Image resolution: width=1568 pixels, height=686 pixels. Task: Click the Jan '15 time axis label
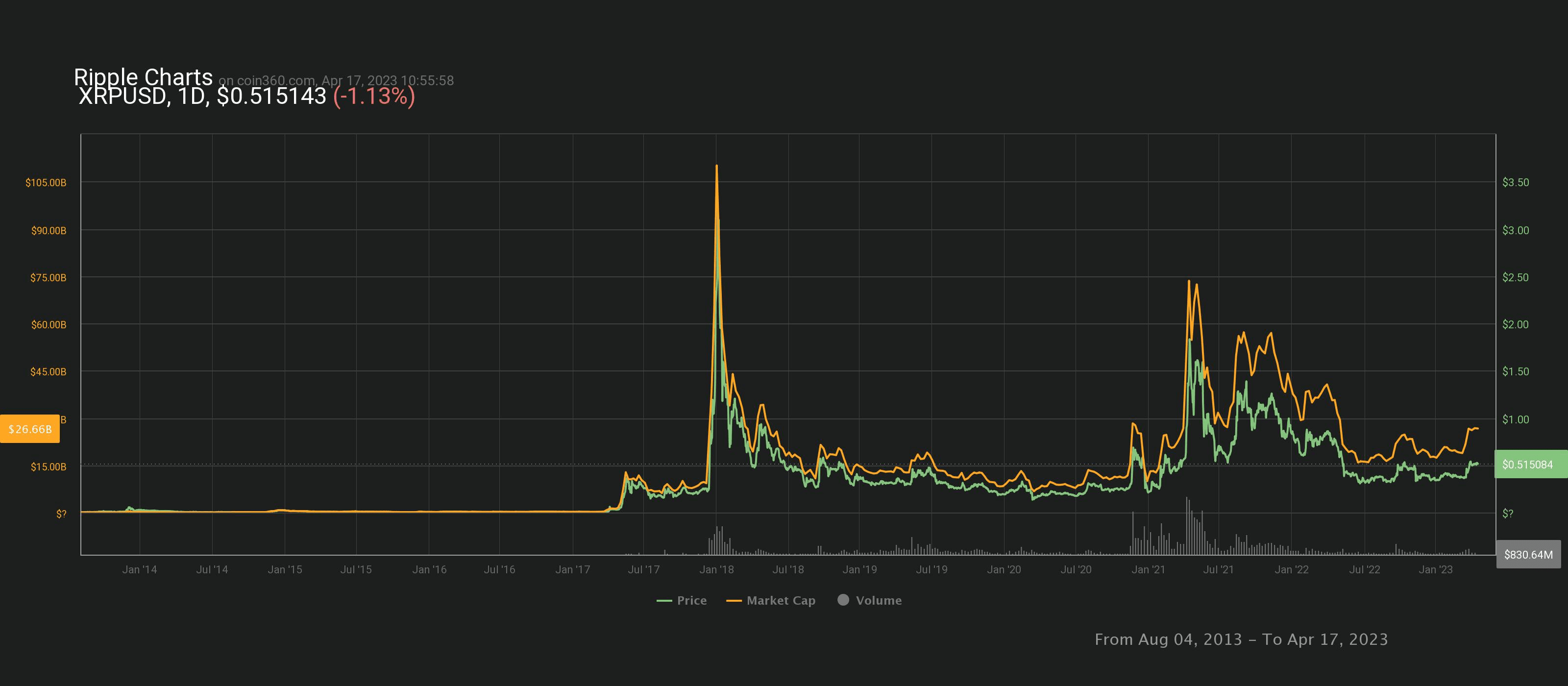coord(285,570)
